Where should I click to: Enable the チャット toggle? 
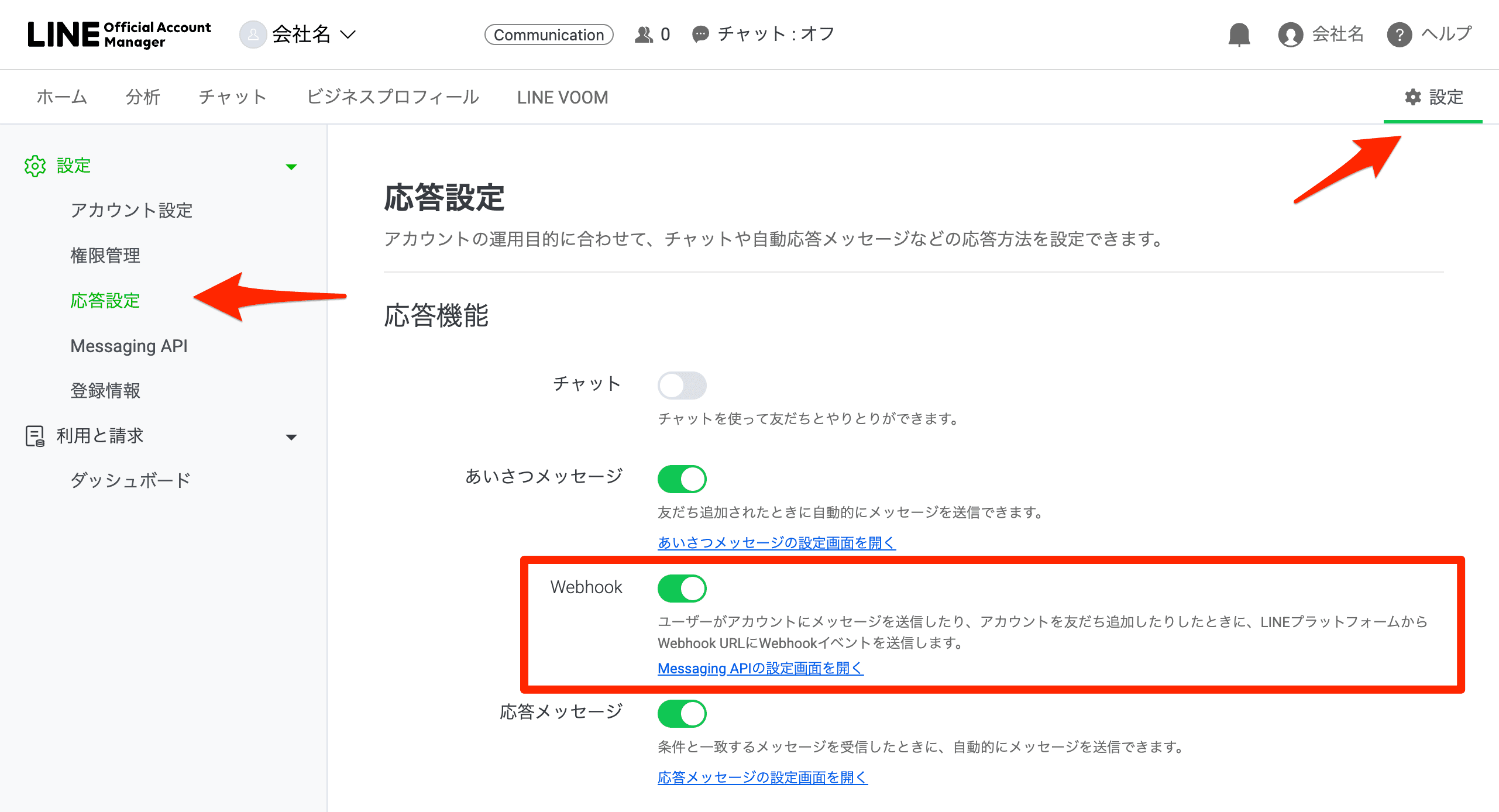(682, 386)
